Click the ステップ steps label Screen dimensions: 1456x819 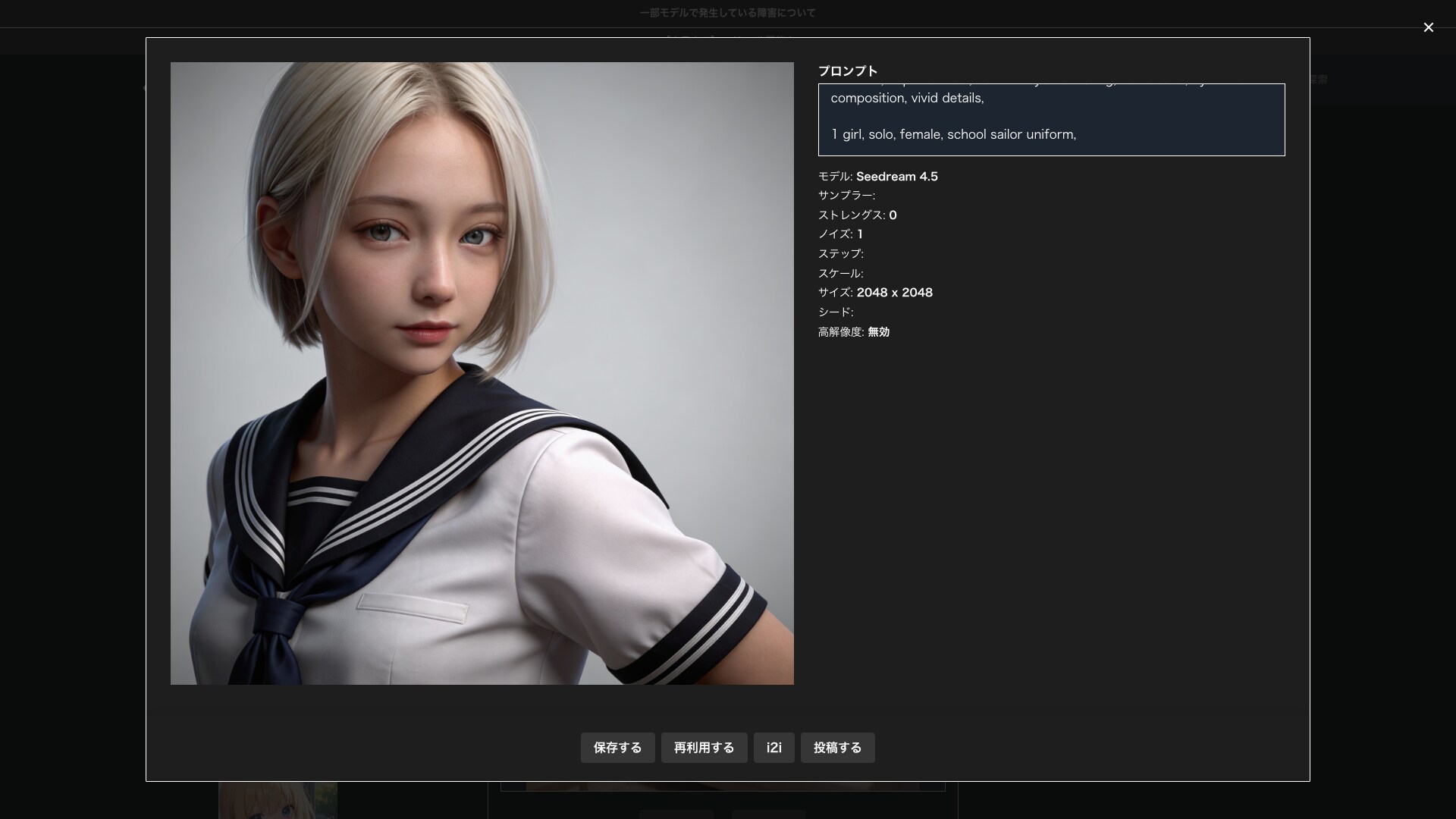pos(841,254)
